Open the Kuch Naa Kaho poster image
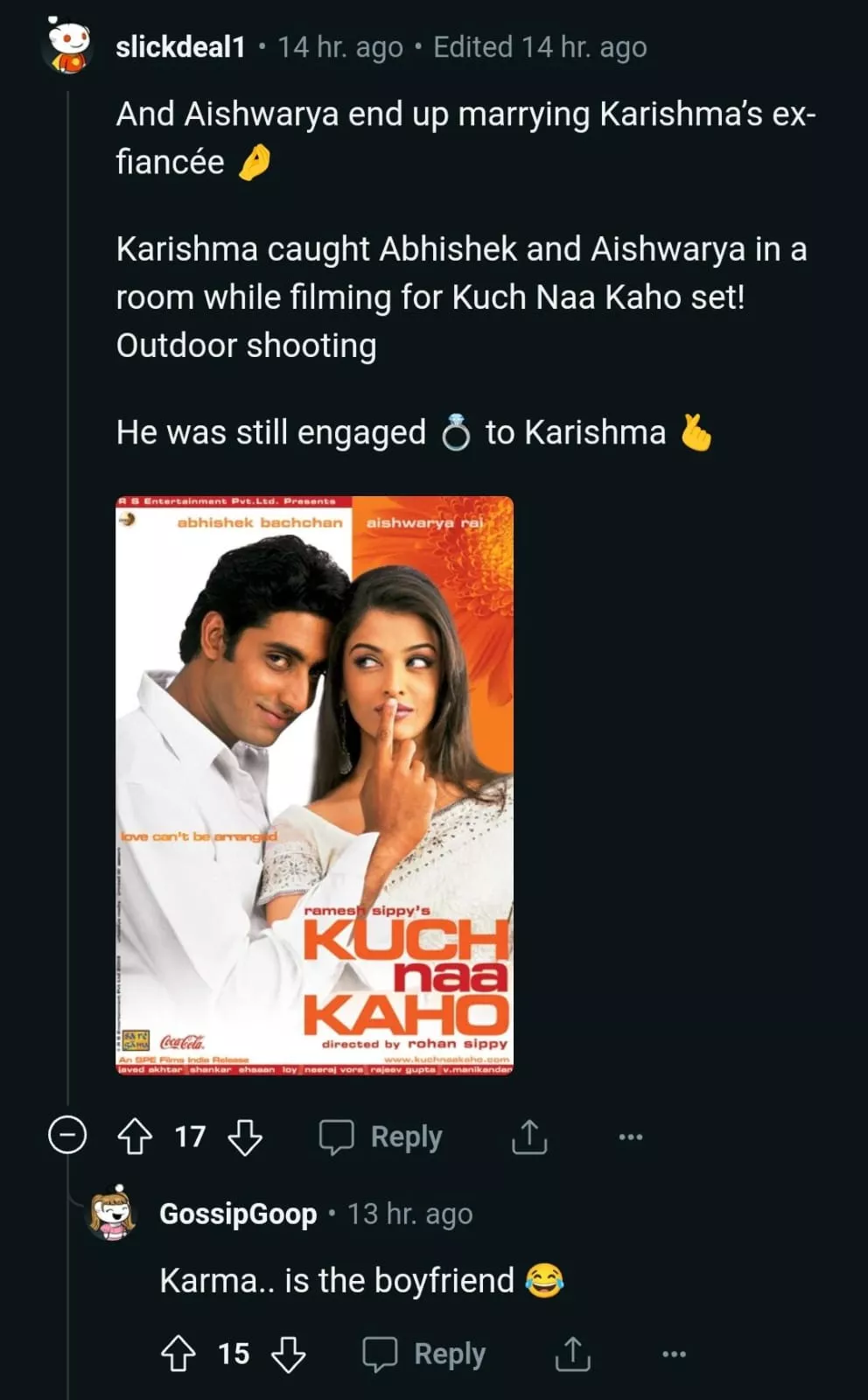 point(315,785)
